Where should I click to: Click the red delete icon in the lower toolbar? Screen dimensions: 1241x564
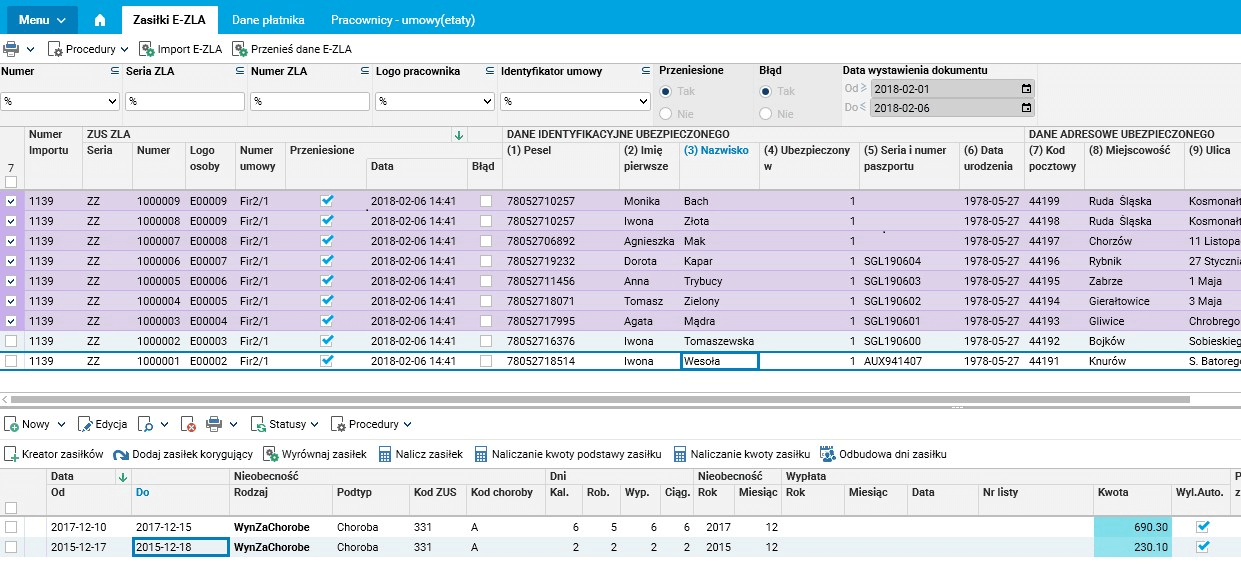click(188, 424)
